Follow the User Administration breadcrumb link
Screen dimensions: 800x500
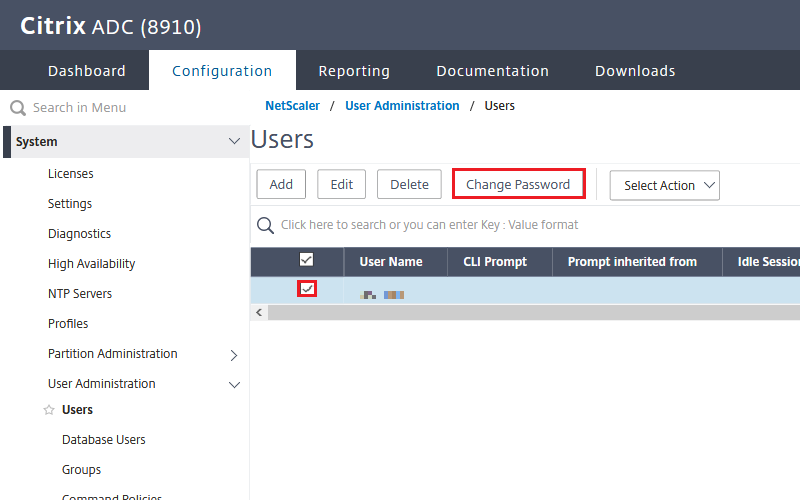pos(402,106)
